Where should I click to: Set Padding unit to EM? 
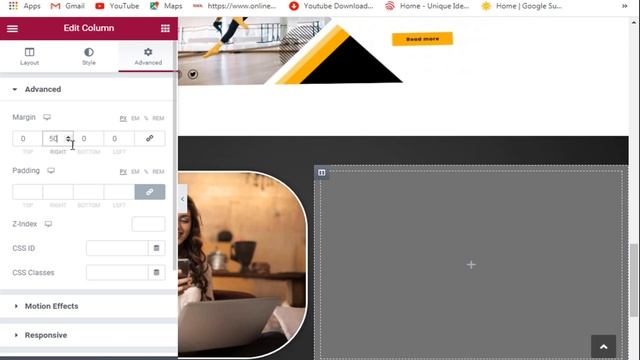pyautogui.click(x=135, y=171)
